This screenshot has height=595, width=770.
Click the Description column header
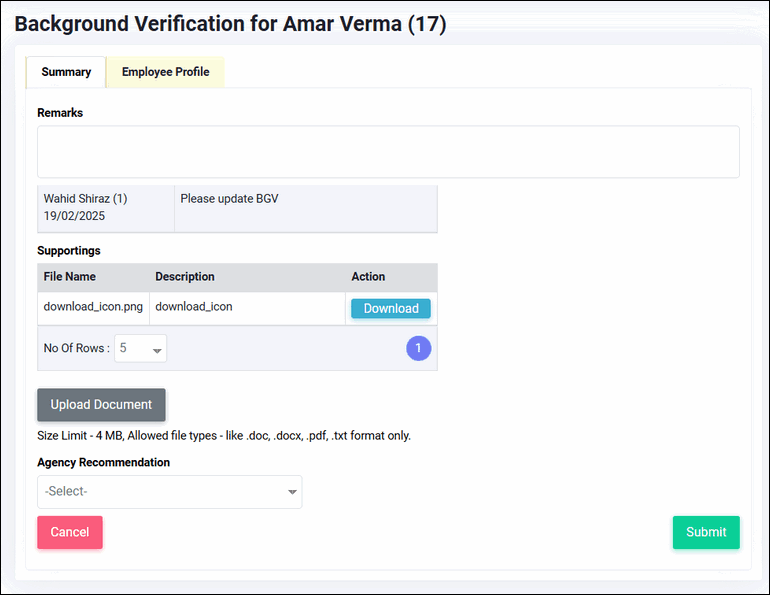pos(185,277)
